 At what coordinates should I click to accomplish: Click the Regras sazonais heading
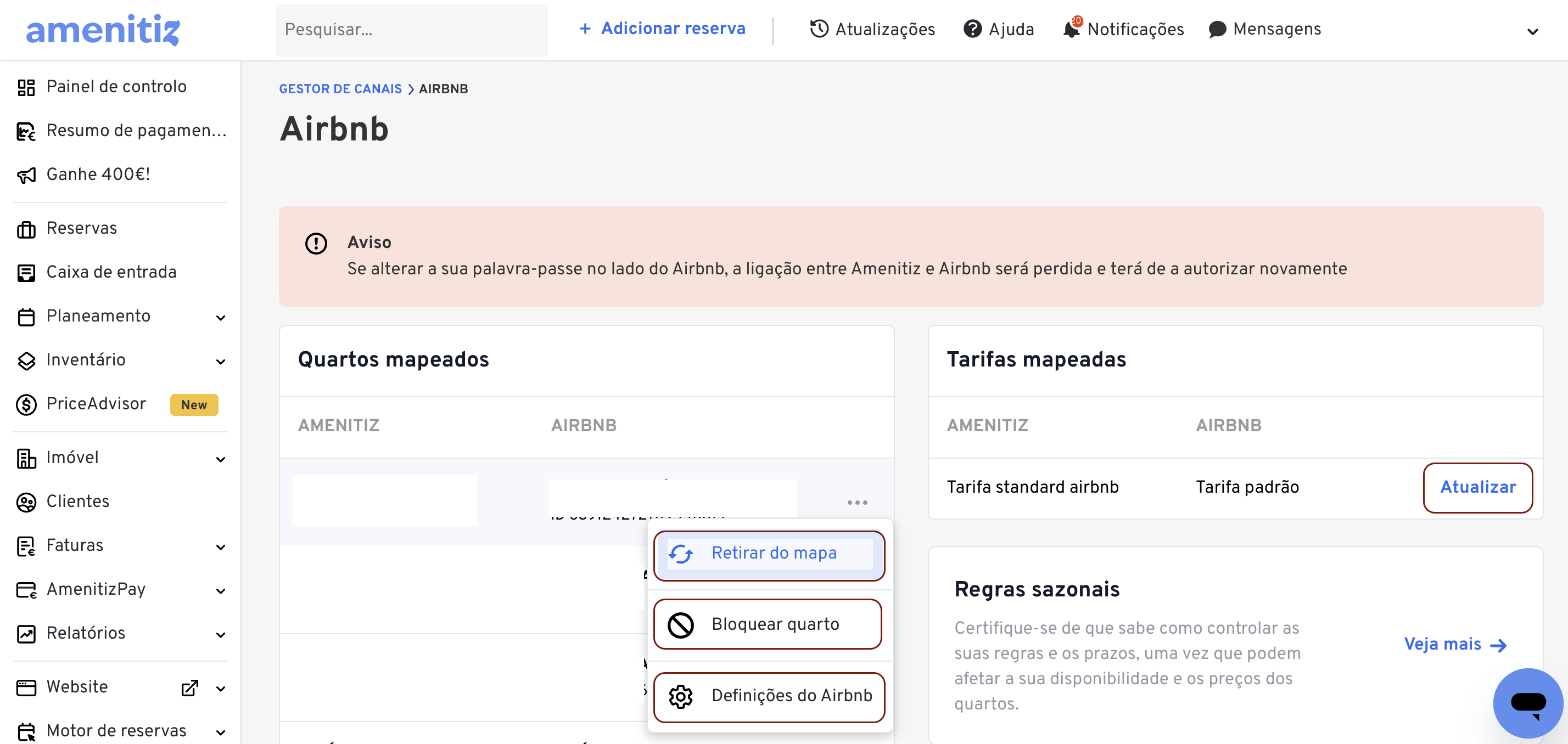pyautogui.click(x=1037, y=590)
